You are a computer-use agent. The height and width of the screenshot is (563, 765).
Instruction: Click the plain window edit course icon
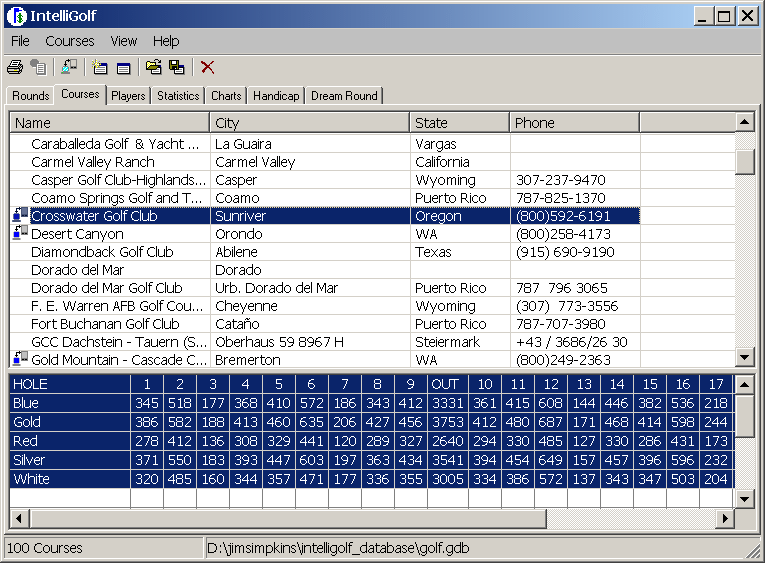click(123, 68)
